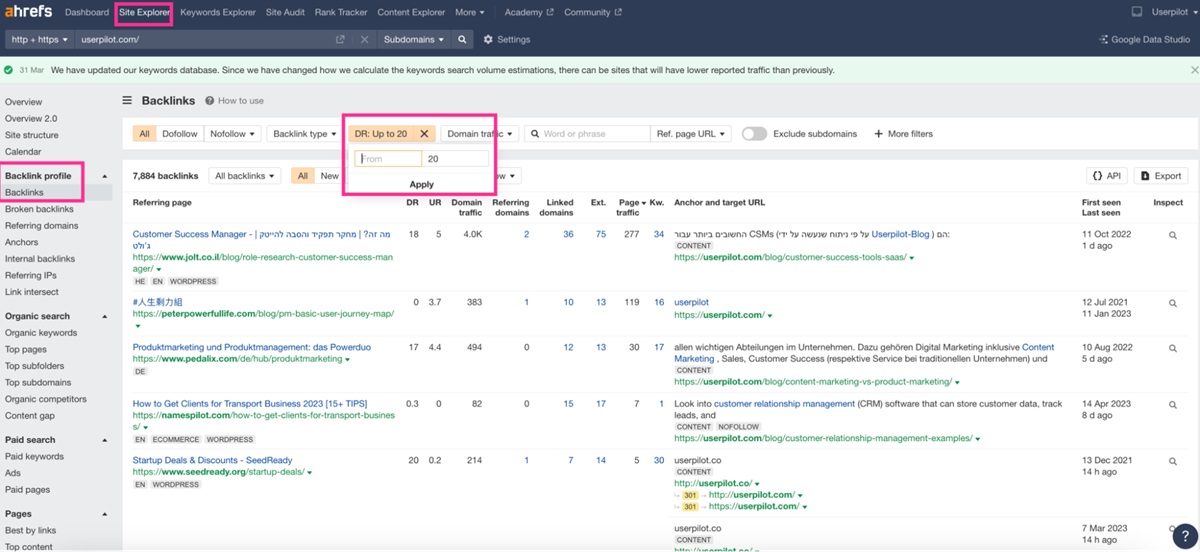Select the New backlinks tab

click(x=329, y=175)
